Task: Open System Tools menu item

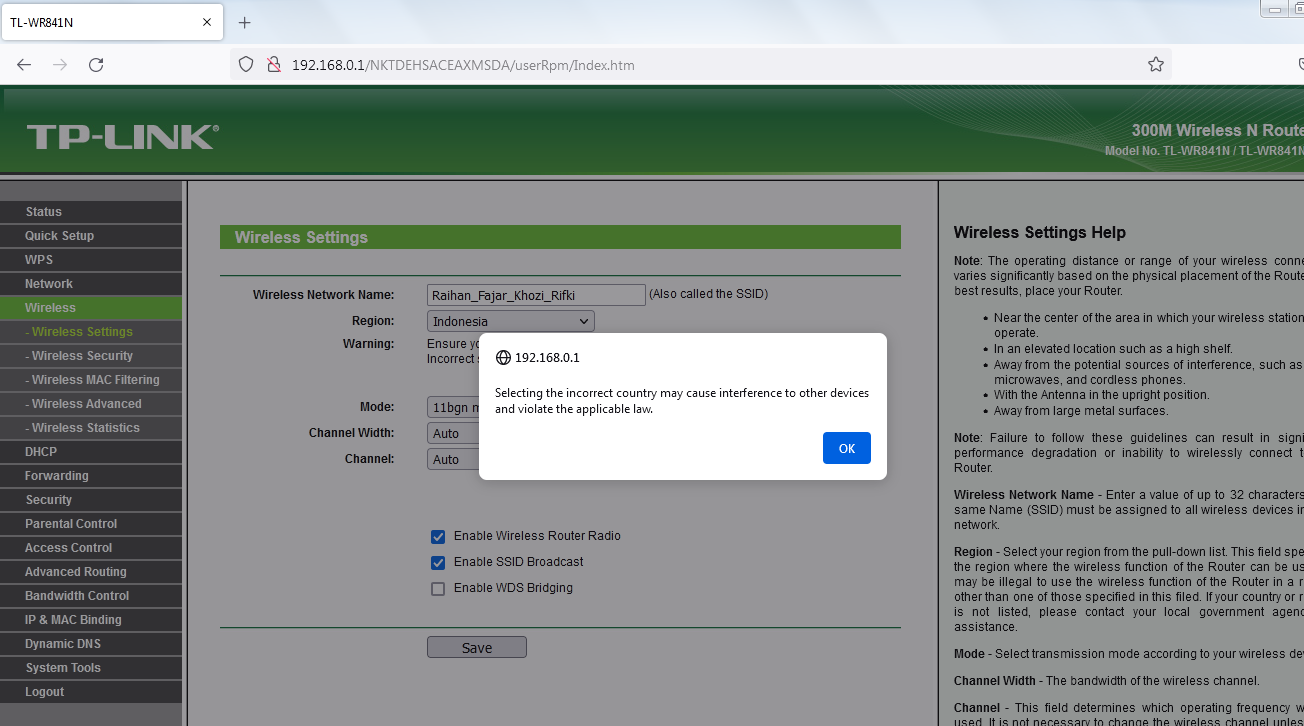Action: tap(91, 668)
